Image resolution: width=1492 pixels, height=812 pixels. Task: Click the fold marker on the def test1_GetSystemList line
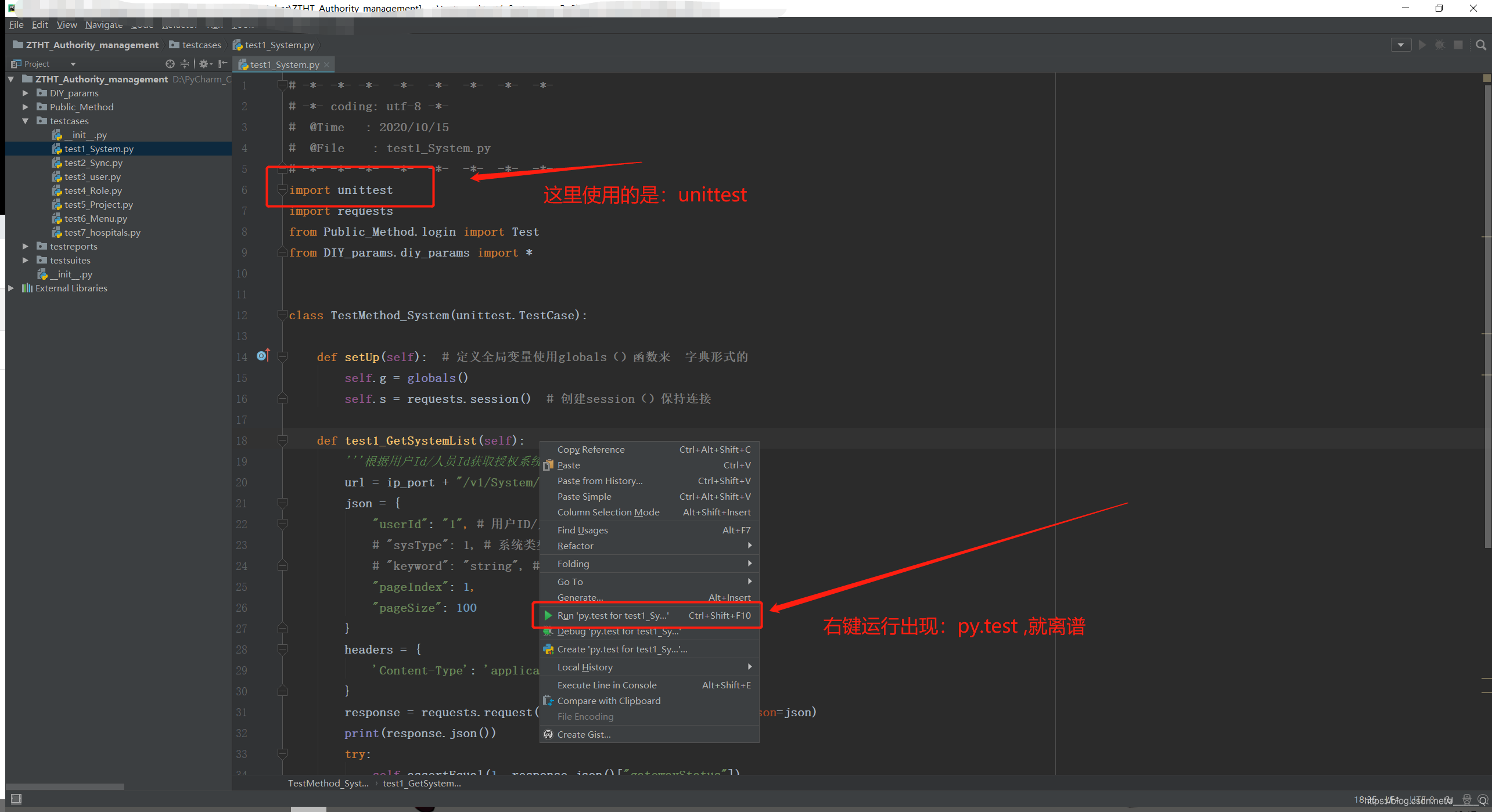[282, 441]
